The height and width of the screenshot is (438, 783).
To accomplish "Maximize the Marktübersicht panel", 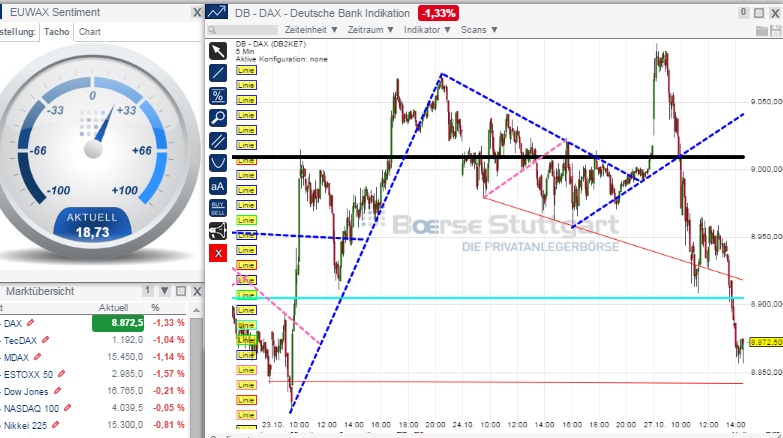I will point(181,291).
